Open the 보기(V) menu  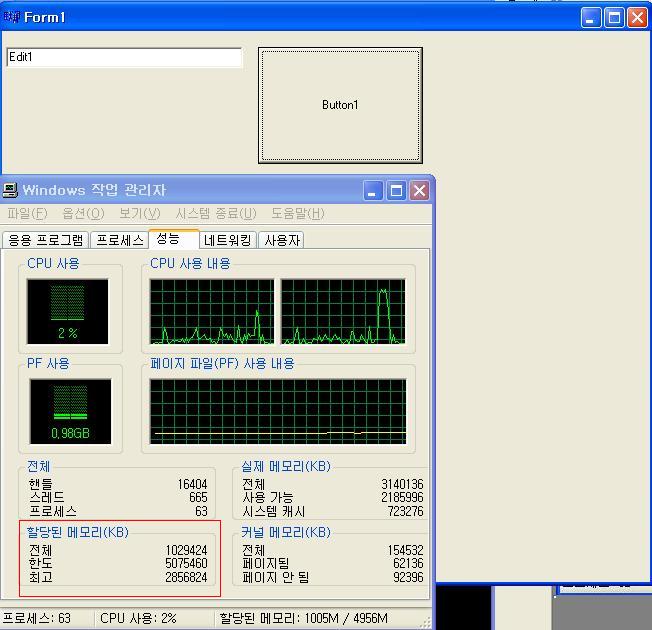pos(139,213)
